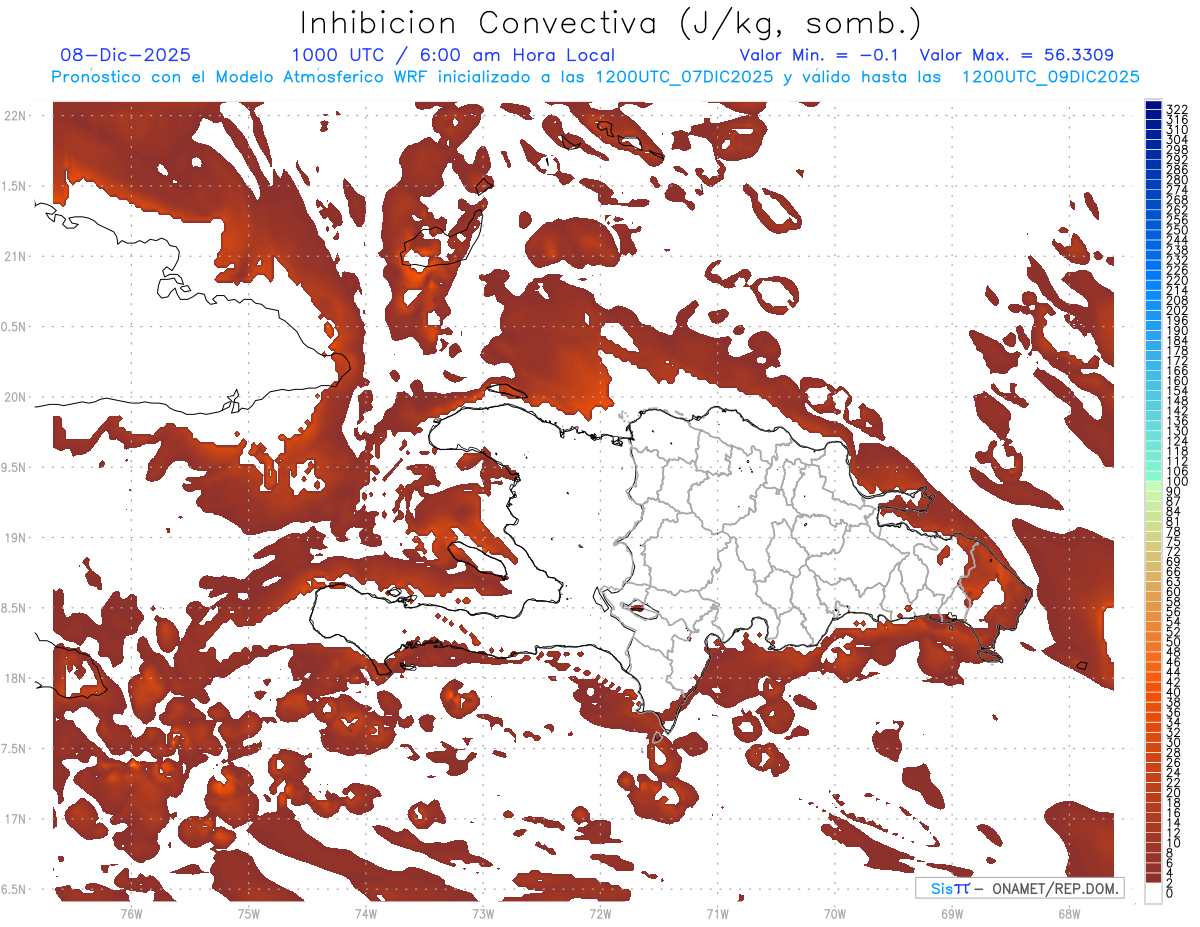
Task: Click the clipped '0.5N' latitude label
Action: pos(14,327)
